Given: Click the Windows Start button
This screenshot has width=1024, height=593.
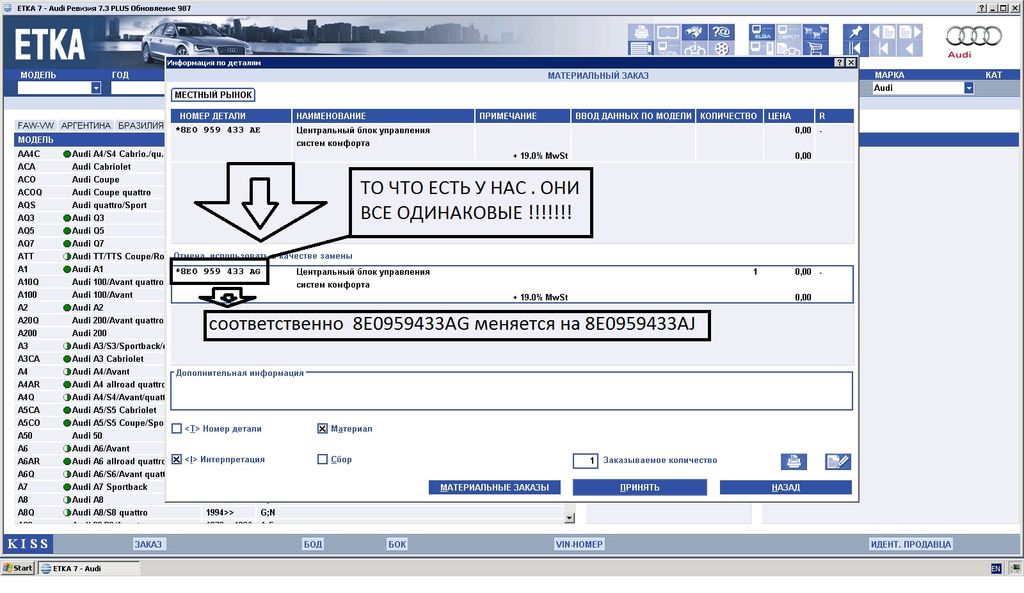Looking at the screenshot, I should (x=18, y=568).
